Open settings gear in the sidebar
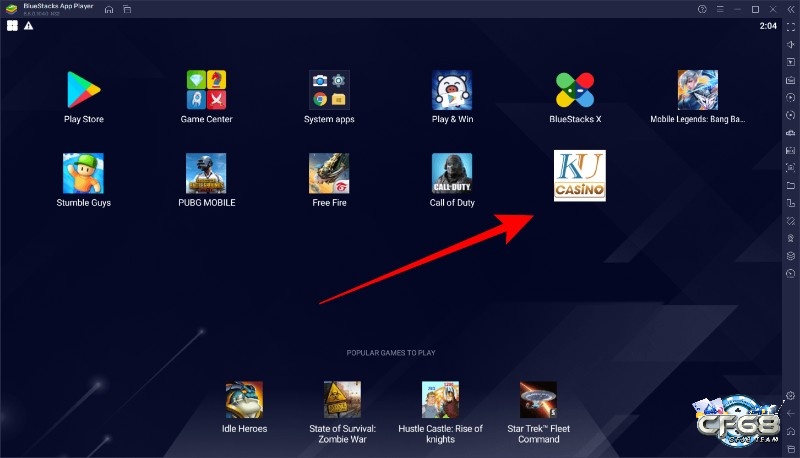800x458 pixels. [x=791, y=395]
